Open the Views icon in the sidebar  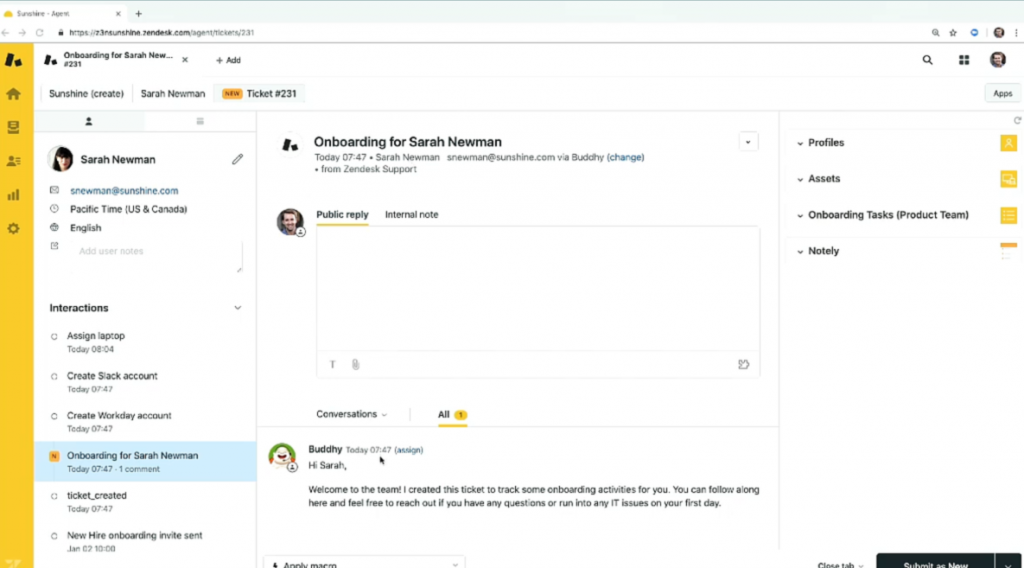pos(13,127)
